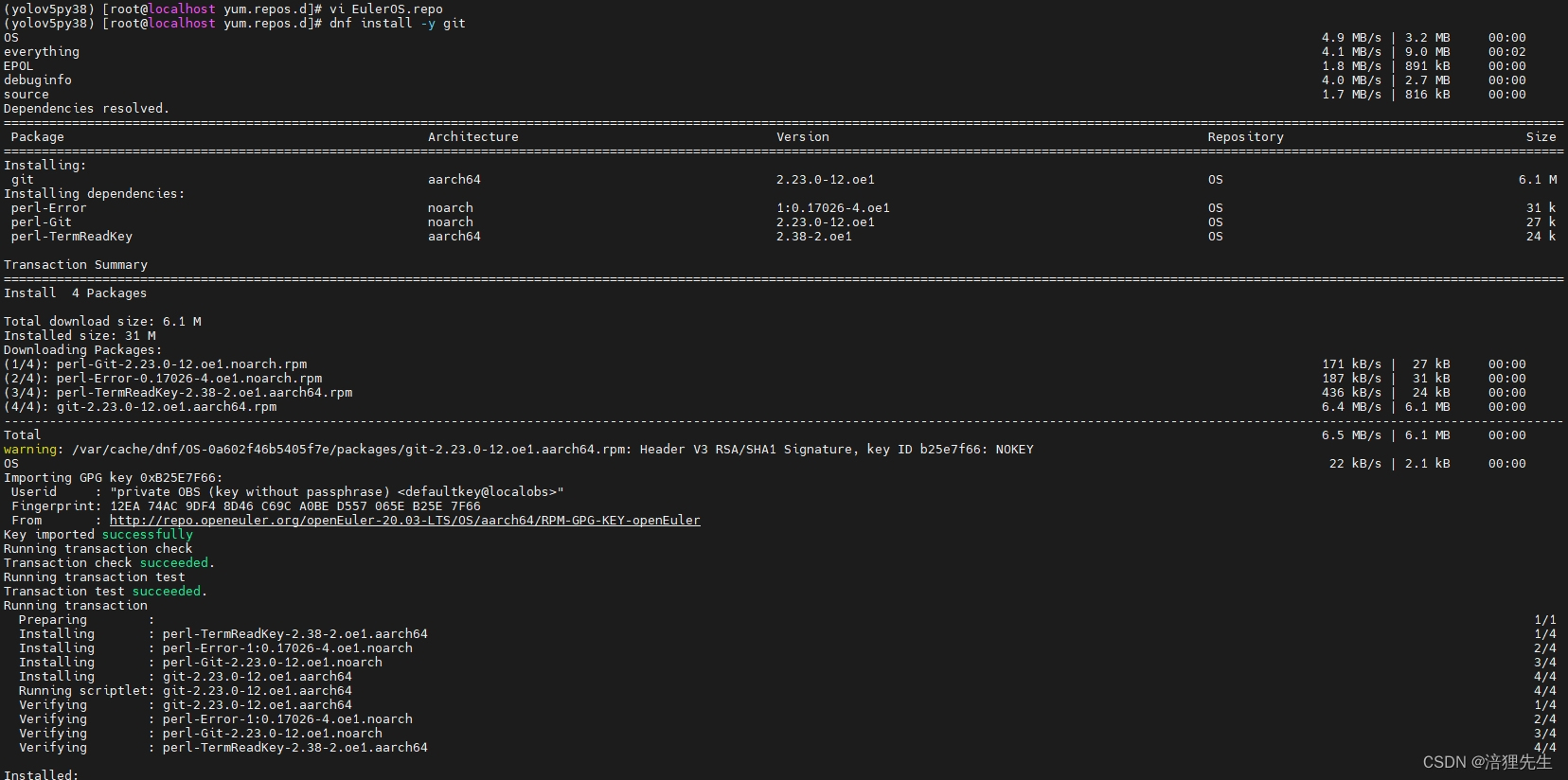
Task: Select download line '(3/4): perl-TermReadKey-2.38-2.oe1.aarch64.rpm'
Action: (x=178, y=393)
